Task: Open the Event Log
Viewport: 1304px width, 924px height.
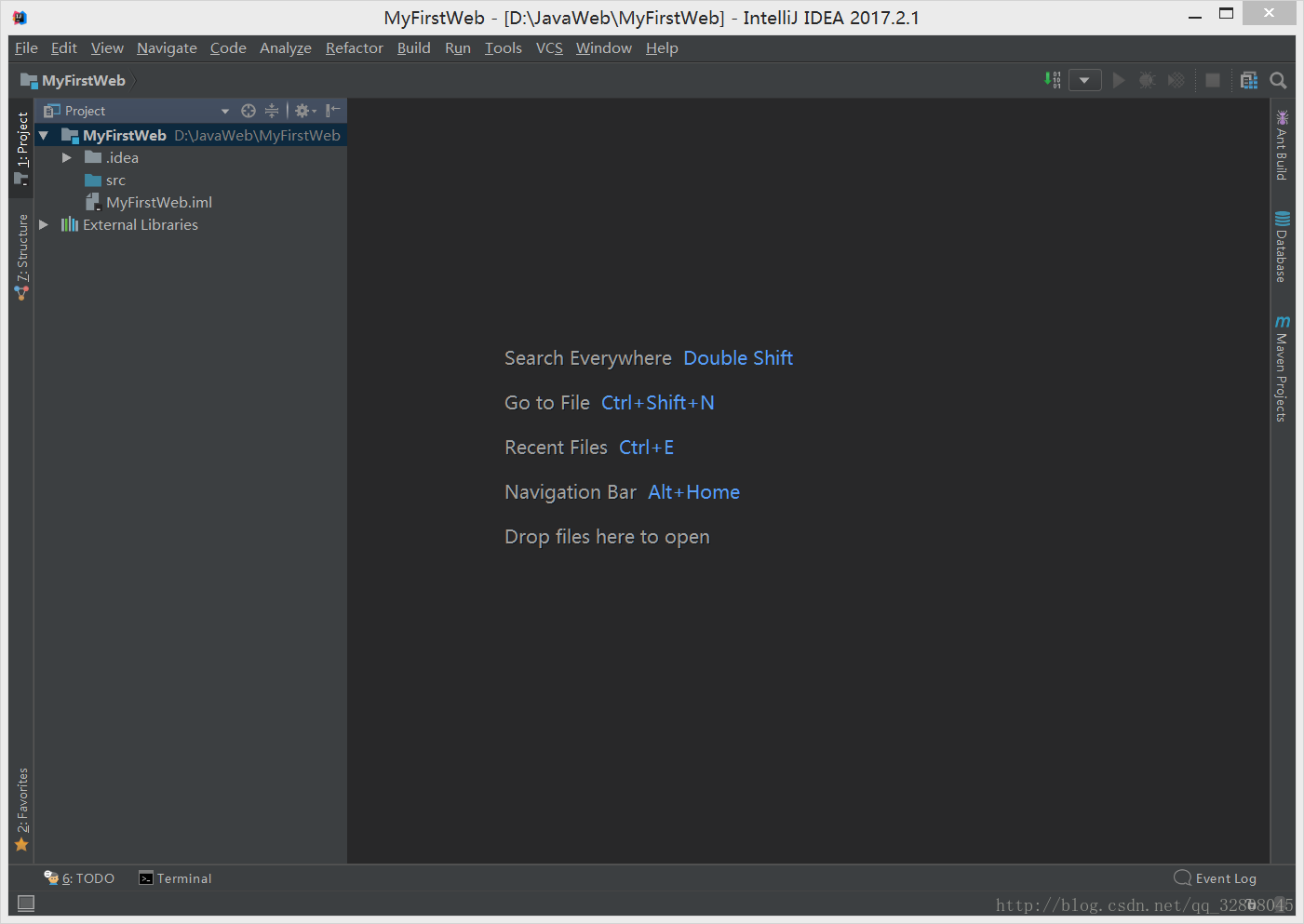Action: click(x=1216, y=878)
